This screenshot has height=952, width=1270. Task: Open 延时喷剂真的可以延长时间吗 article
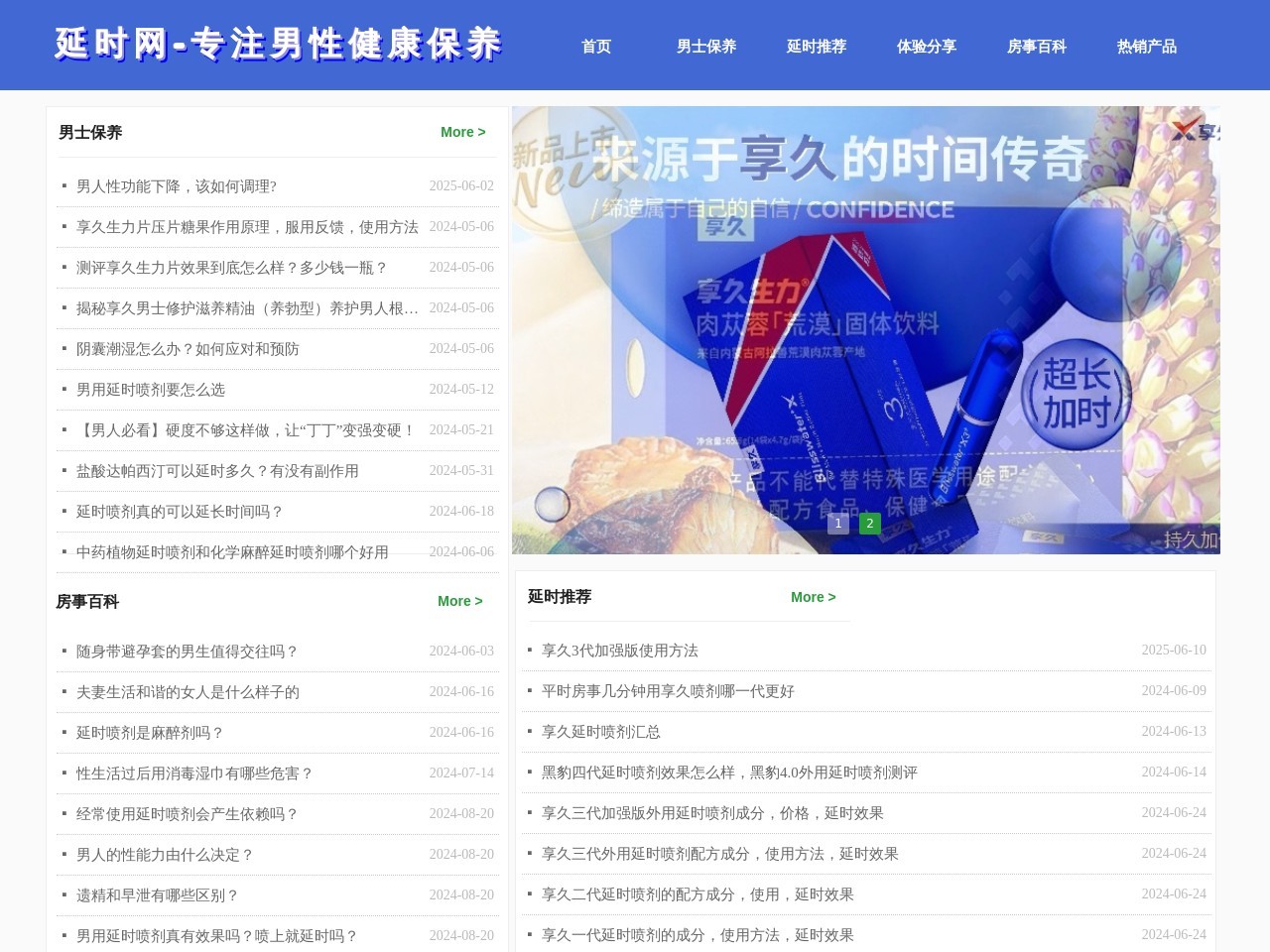pos(180,512)
